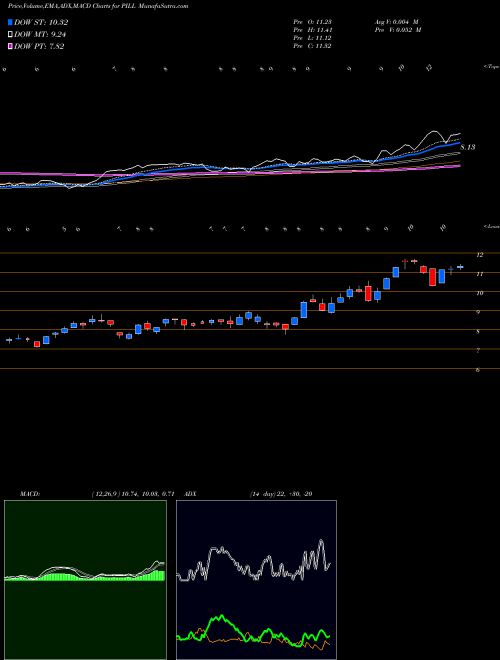Click the price axis label 12
Image resolution: width=500 pixels, height=660 pixels.
(479, 255)
